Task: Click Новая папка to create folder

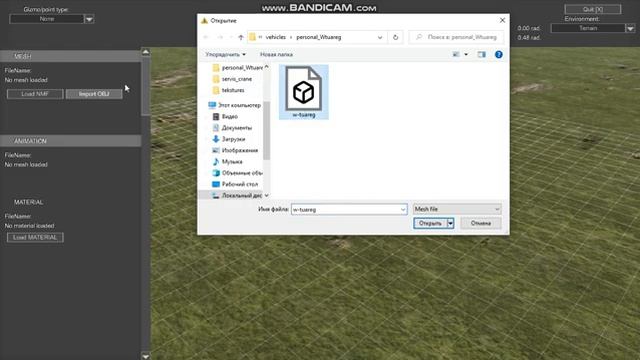Action: tap(276, 54)
